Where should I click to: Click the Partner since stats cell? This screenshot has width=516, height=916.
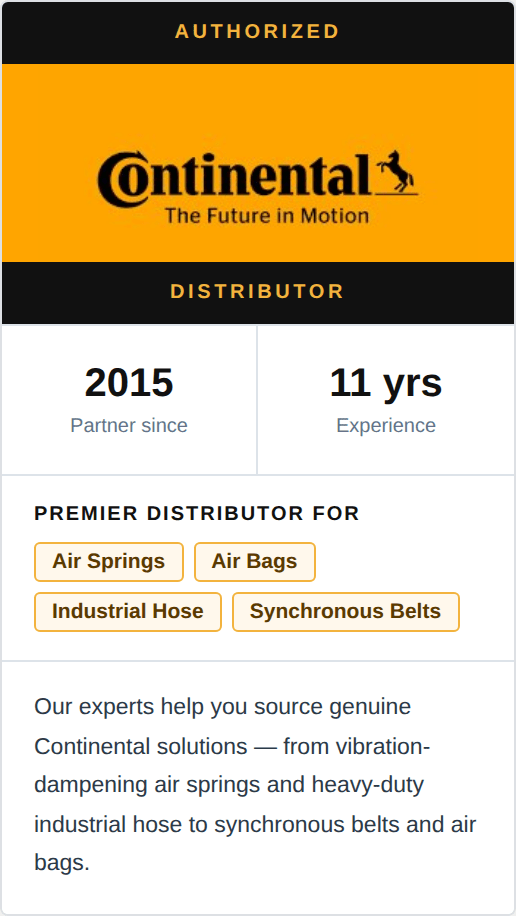(x=129, y=400)
